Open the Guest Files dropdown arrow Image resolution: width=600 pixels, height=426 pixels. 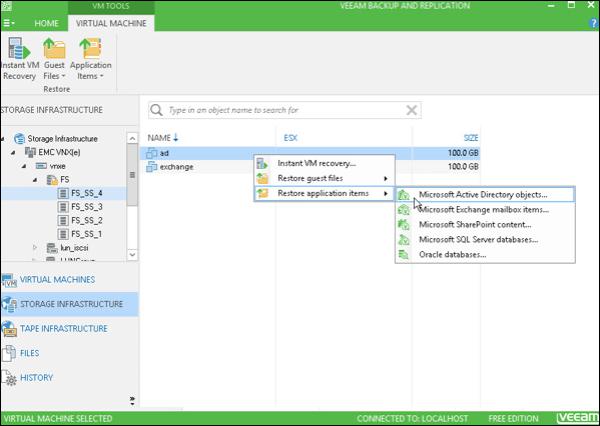tap(64, 76)
